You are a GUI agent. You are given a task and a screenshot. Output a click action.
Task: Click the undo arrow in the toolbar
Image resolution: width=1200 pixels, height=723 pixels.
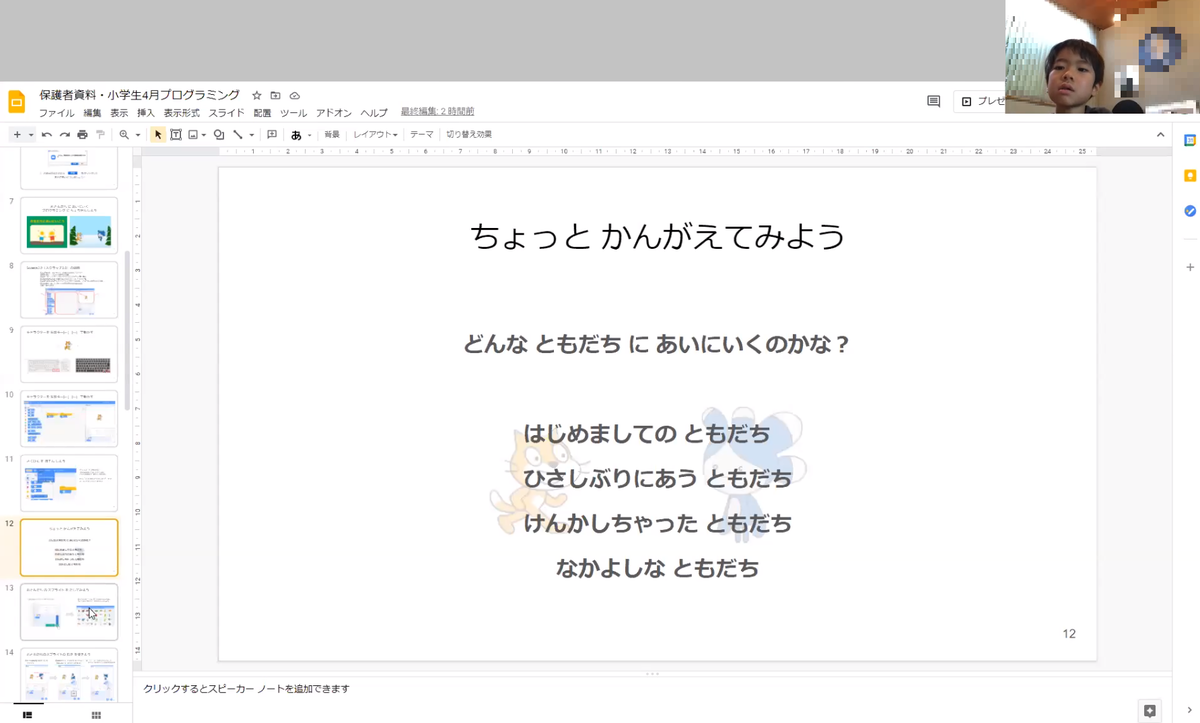47,135
